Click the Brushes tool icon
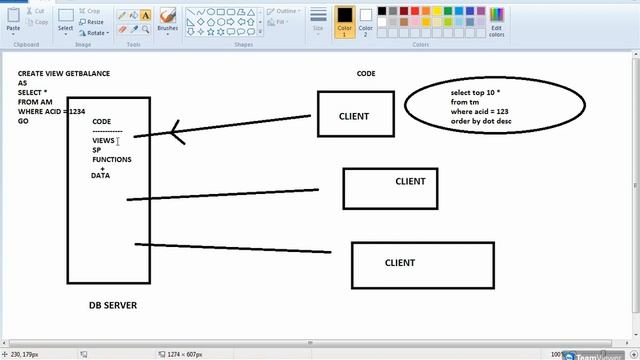The image size is (640, 360). pos(167,16)
